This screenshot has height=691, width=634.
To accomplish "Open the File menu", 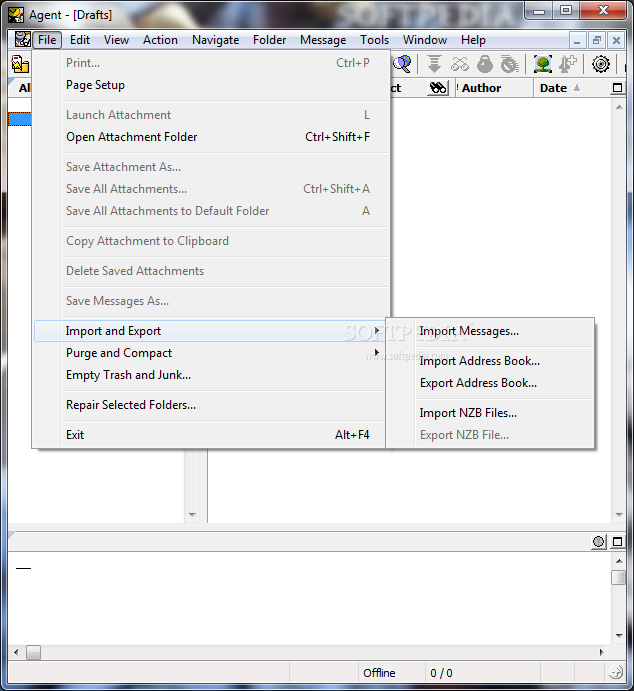I will point(47,40).
